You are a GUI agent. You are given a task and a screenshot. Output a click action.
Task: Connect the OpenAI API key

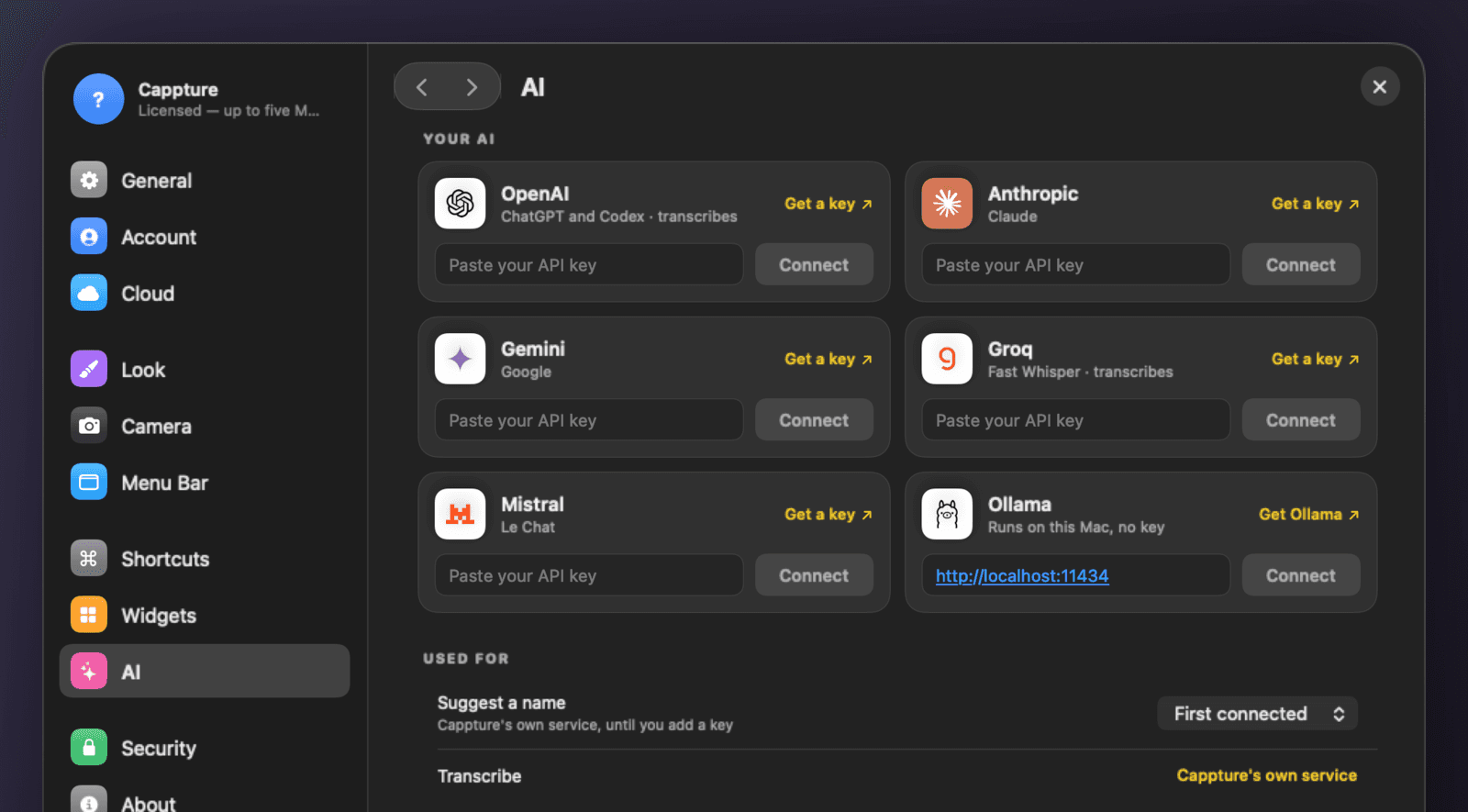coord(814,265)
